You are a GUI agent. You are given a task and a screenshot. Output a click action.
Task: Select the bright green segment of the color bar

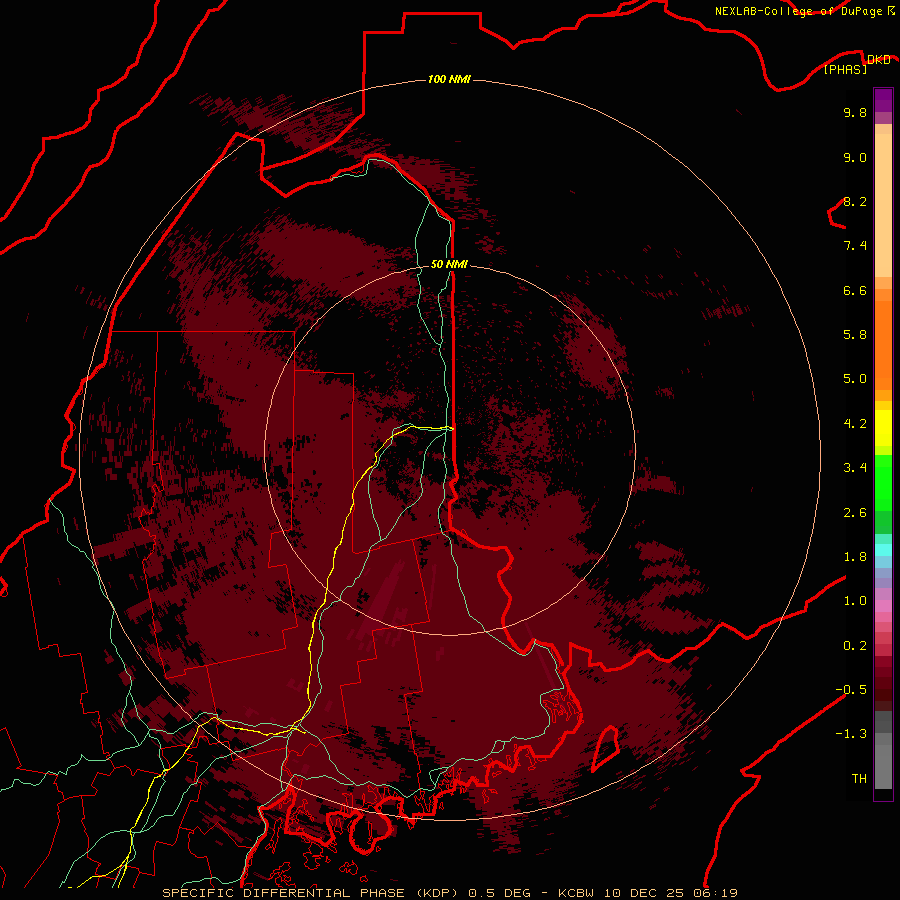click(x=883, y=485)
